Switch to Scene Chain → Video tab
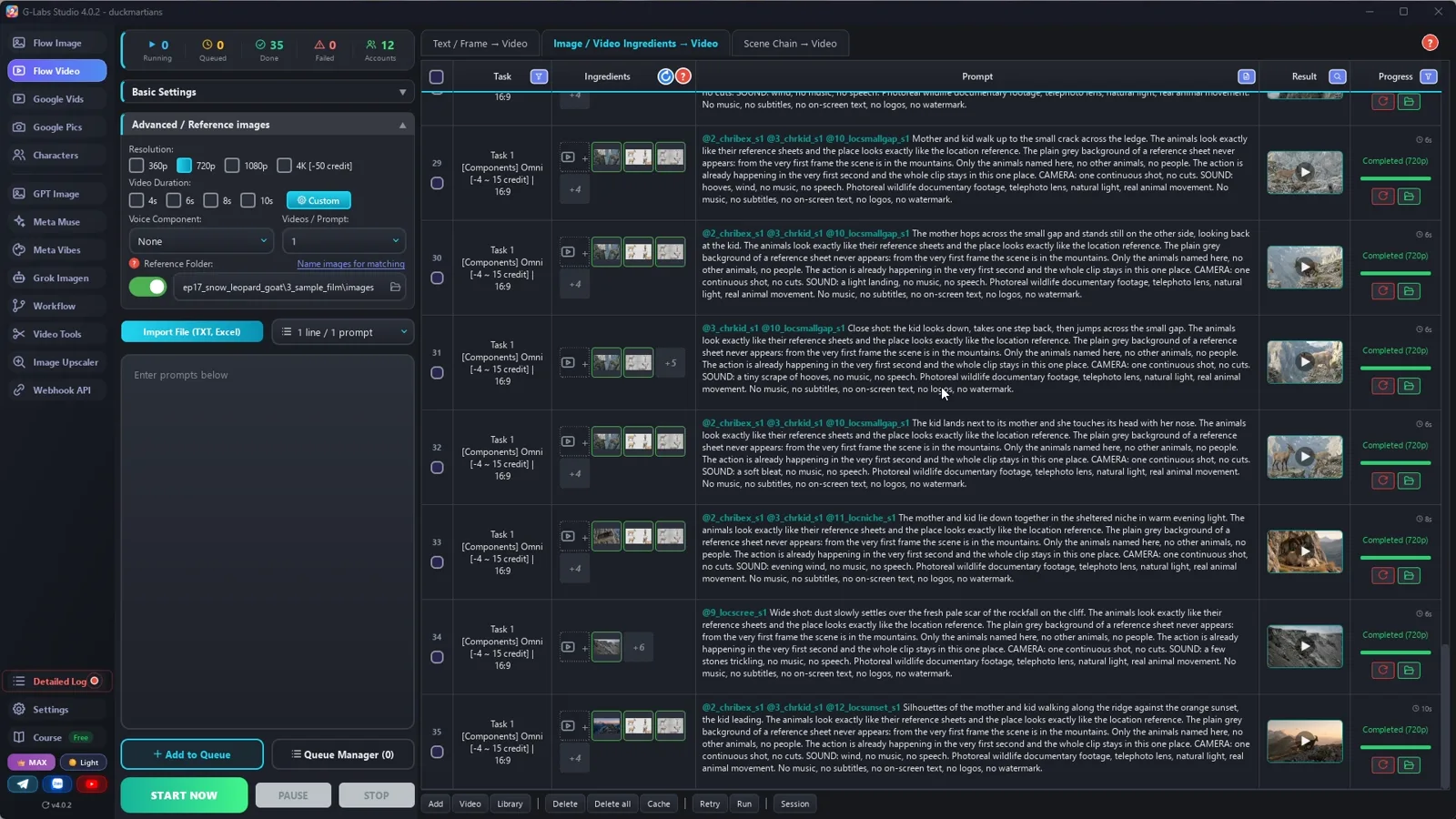 click(790, 44)
